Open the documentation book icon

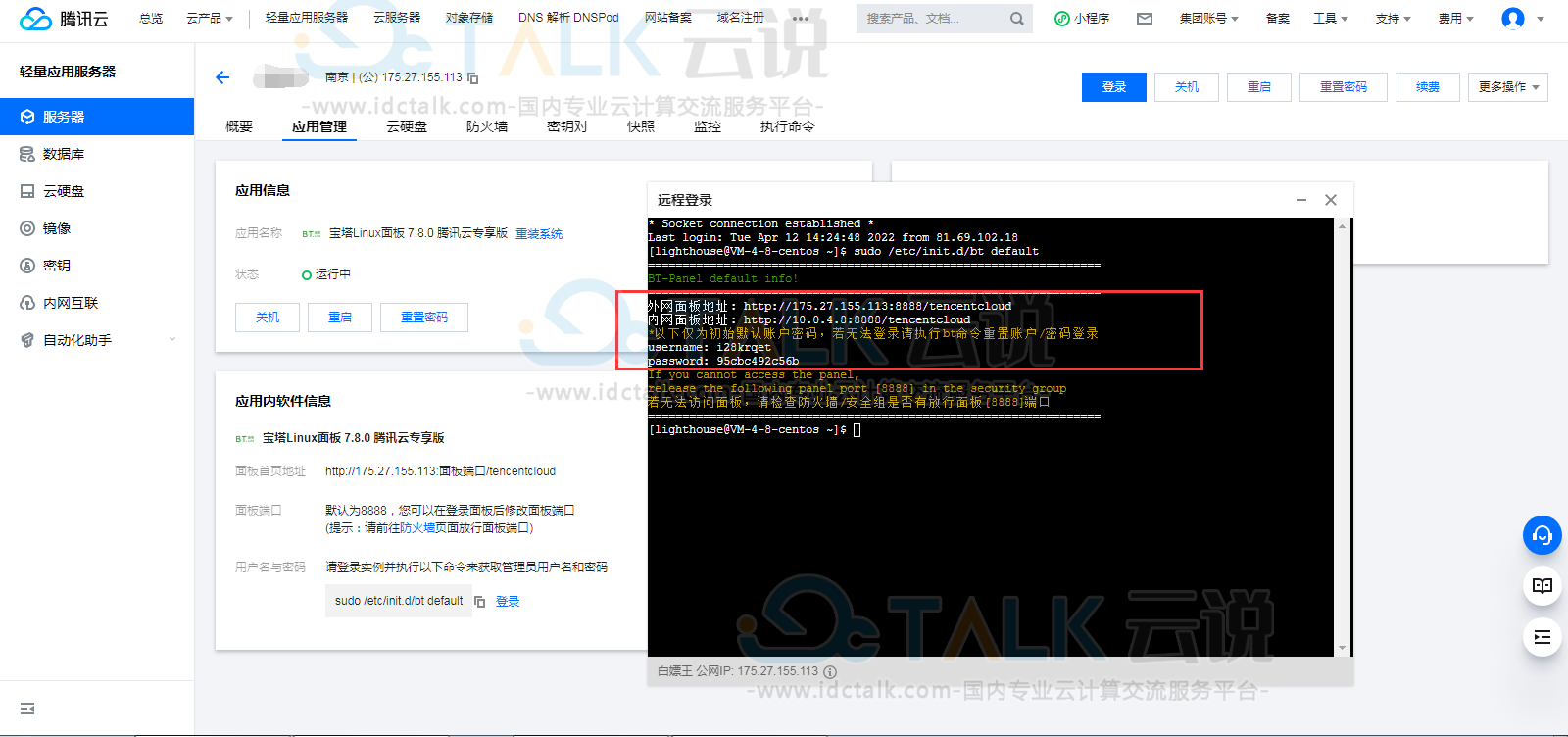(x=1542, y=586)
